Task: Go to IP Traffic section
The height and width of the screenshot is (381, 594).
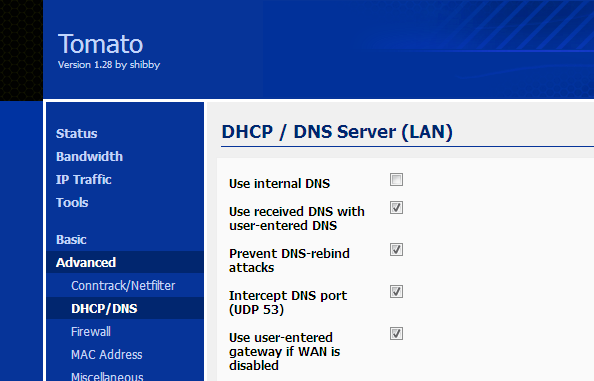Action: [84, 180]
